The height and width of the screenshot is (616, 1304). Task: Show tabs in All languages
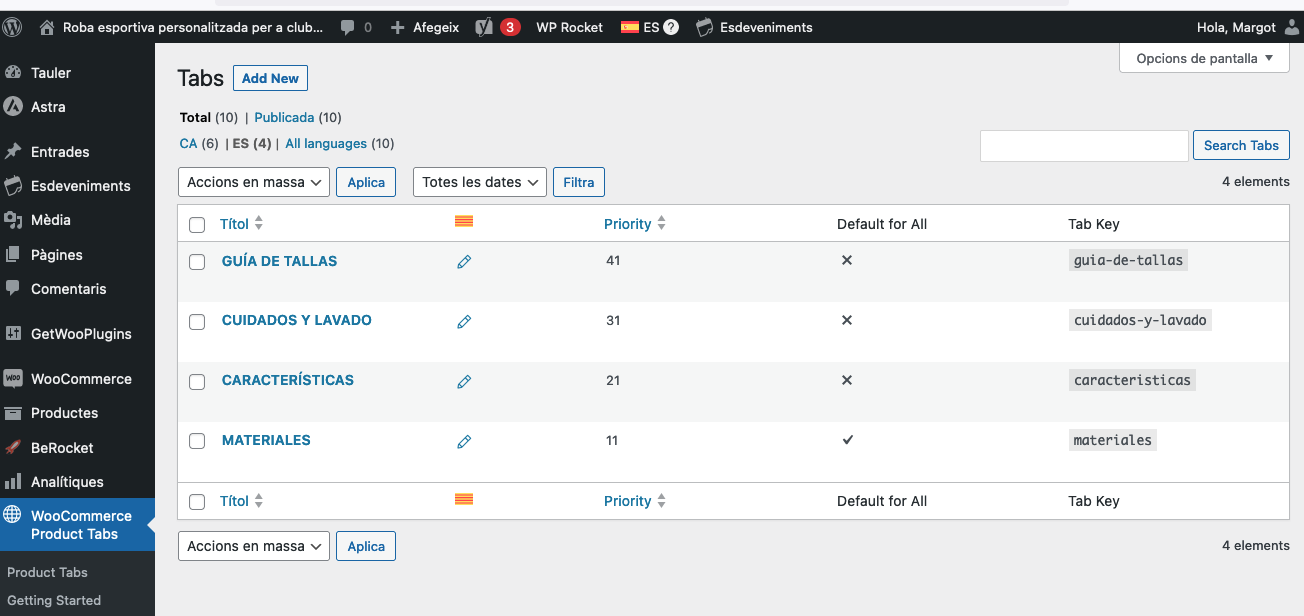click(x=326, y=143)
